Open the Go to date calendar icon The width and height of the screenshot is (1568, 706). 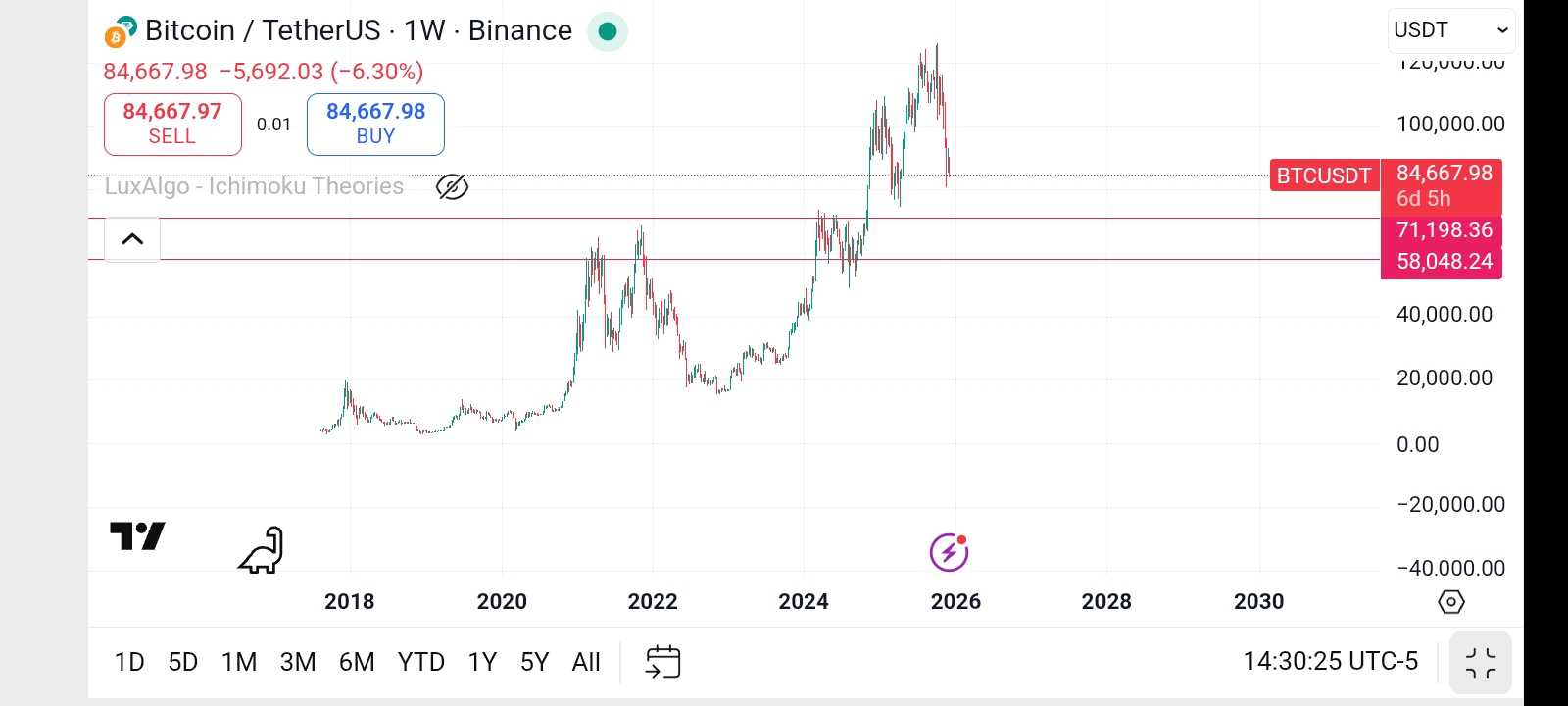tap(662, 662)
